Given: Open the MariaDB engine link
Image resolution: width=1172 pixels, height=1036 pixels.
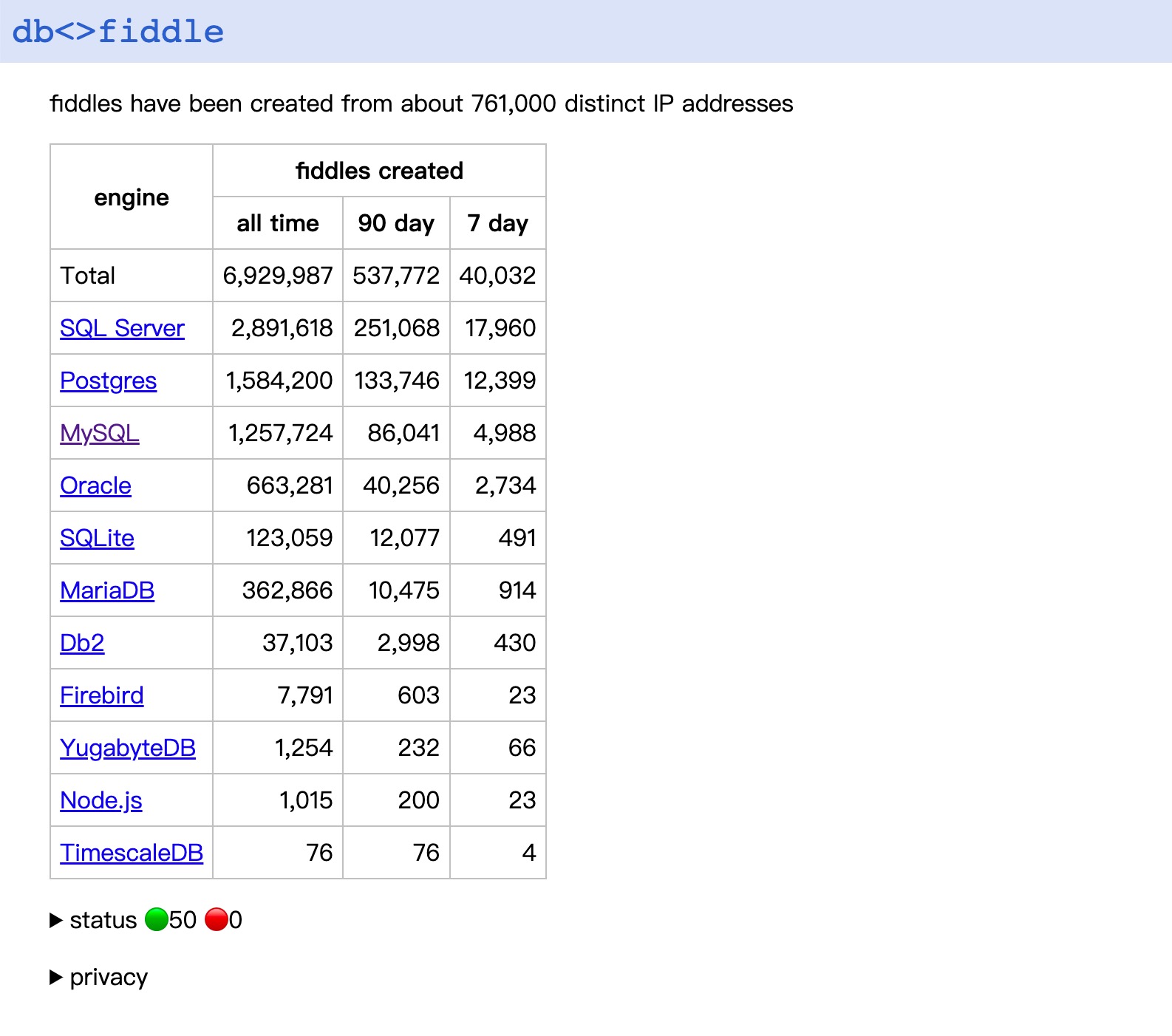Looking at the screenshot, I should click(107, 590).
